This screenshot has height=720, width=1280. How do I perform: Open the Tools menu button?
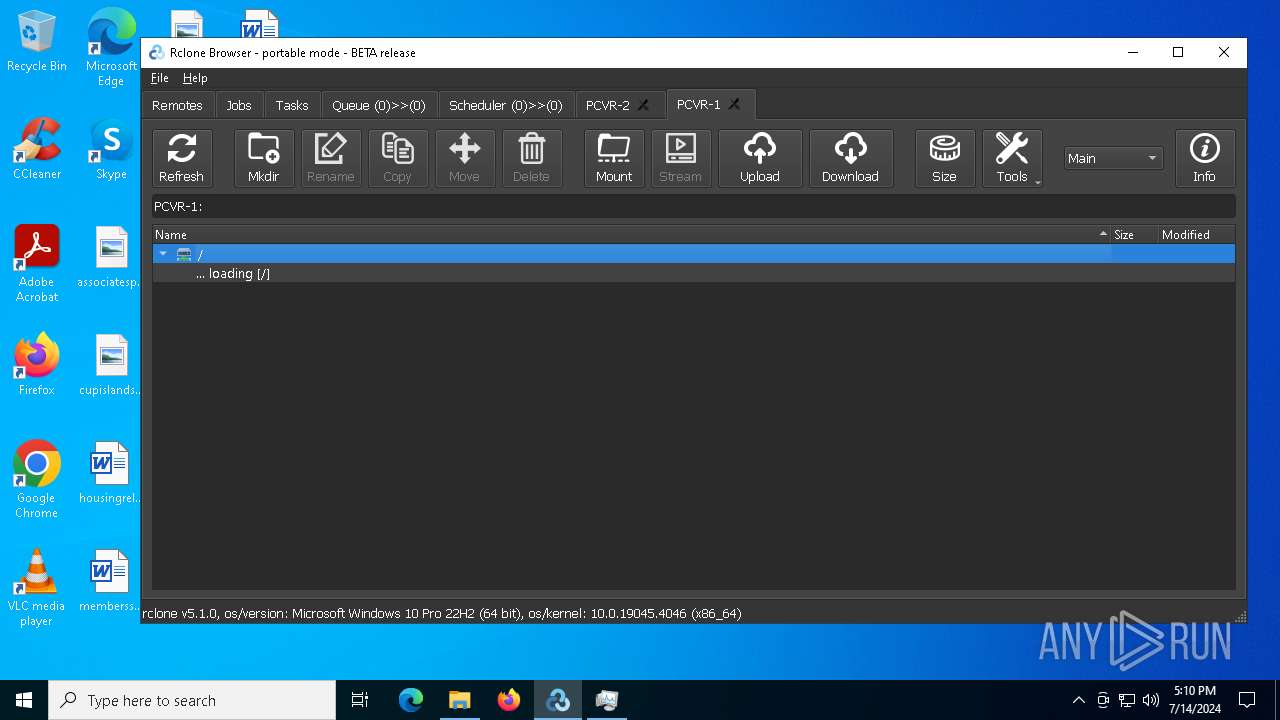click(1012, 158)
